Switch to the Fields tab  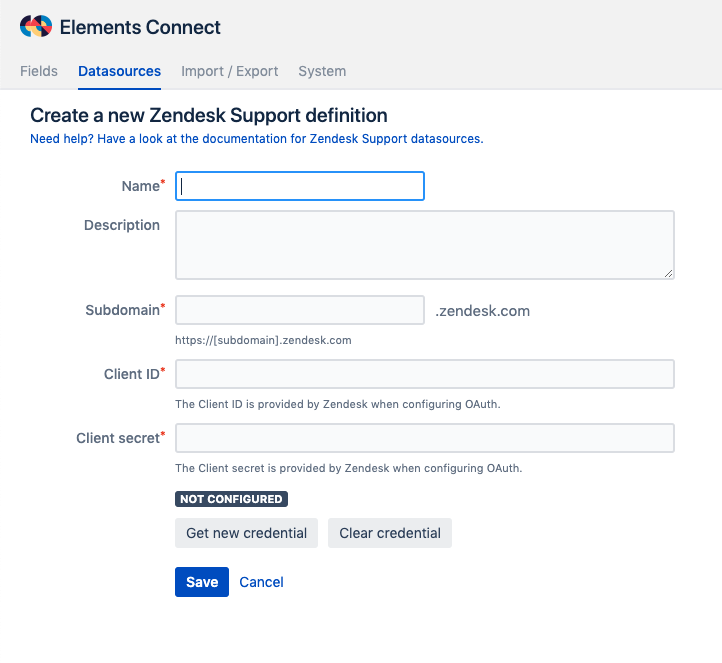point(39,71)
